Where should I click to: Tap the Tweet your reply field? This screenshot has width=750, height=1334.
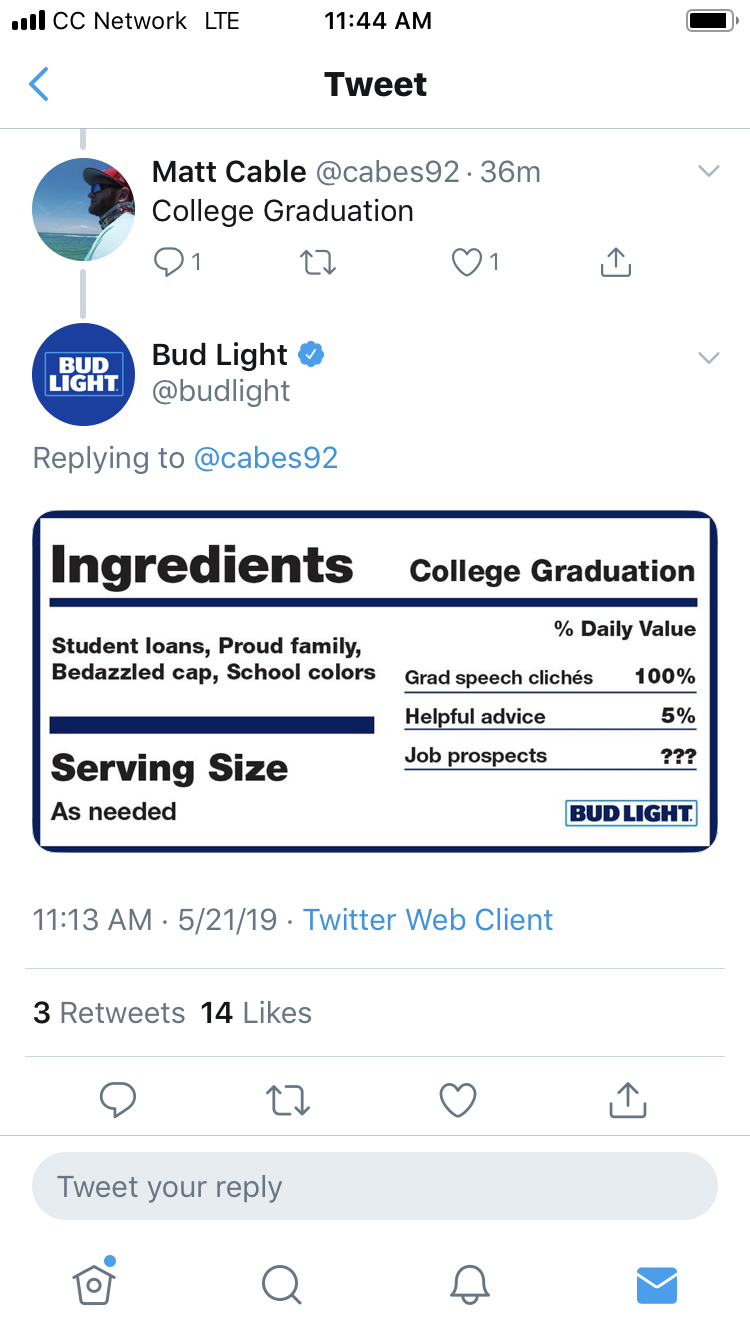coord(375,1187)
